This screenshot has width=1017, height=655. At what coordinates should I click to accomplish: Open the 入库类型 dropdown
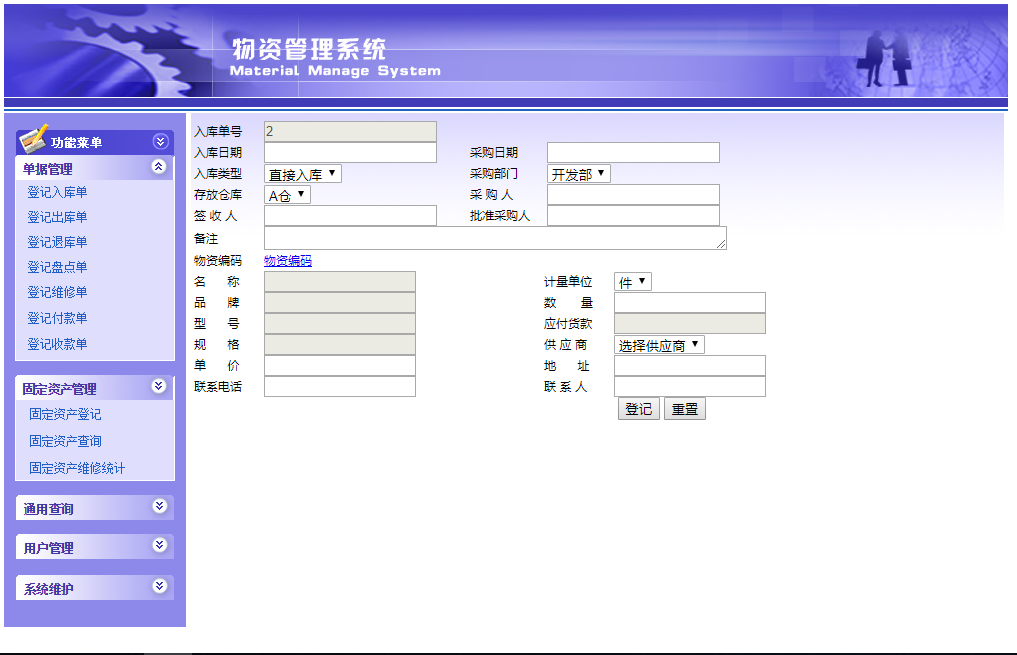click(x=302, y=174)
